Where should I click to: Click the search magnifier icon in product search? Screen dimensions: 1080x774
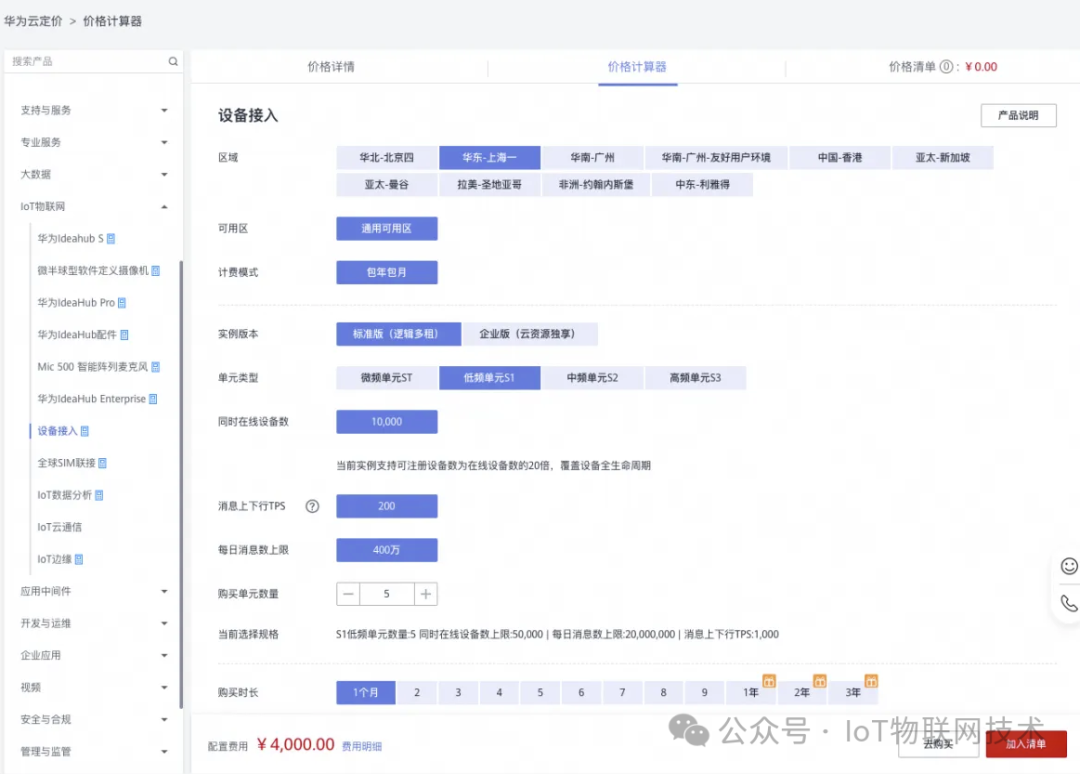(173, 61)
